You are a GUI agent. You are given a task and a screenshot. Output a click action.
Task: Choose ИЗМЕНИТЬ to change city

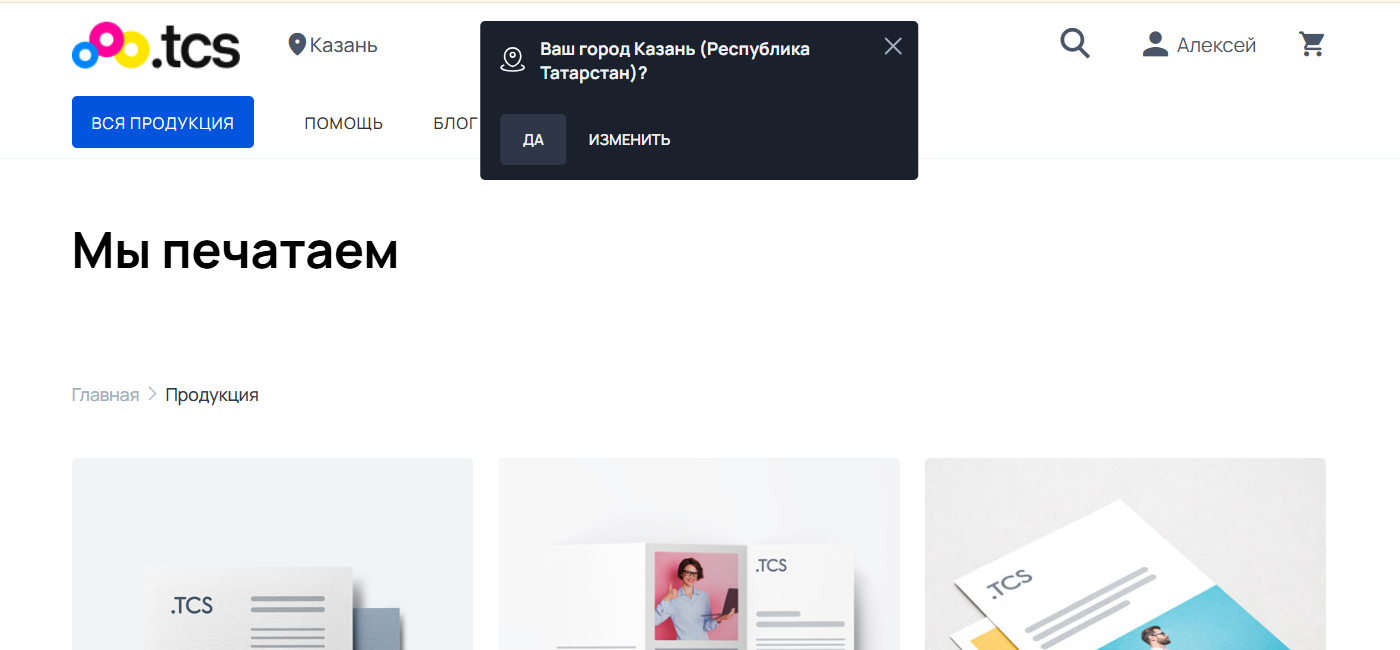click(x=629, y=140)
